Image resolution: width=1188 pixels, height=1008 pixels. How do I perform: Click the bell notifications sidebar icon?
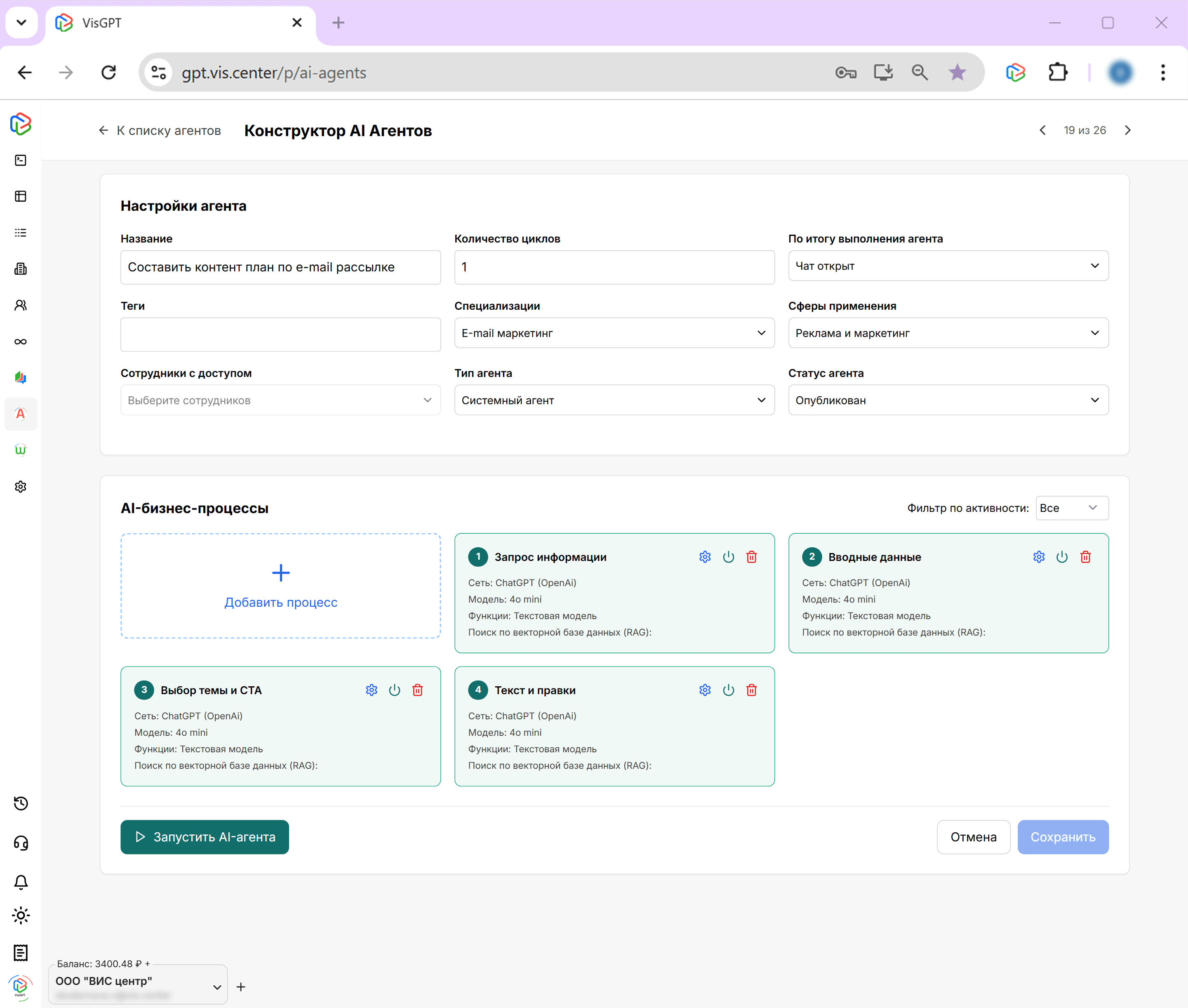[x=21, y=882]
